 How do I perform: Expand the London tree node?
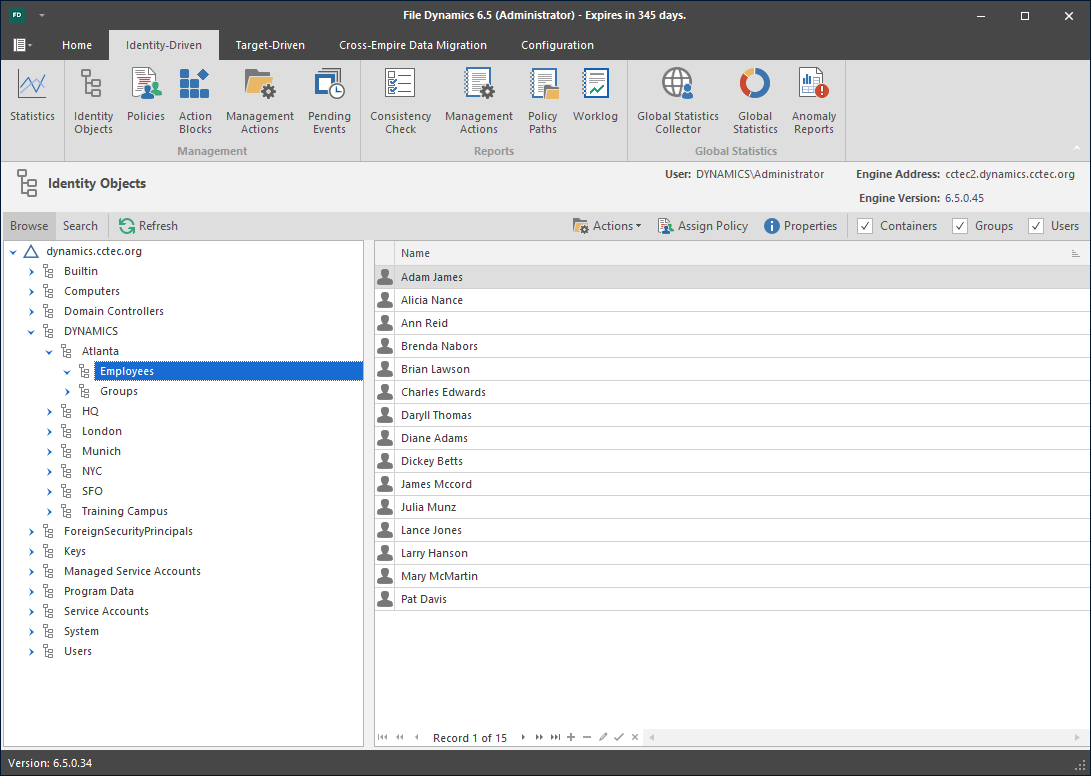(50, 431)
